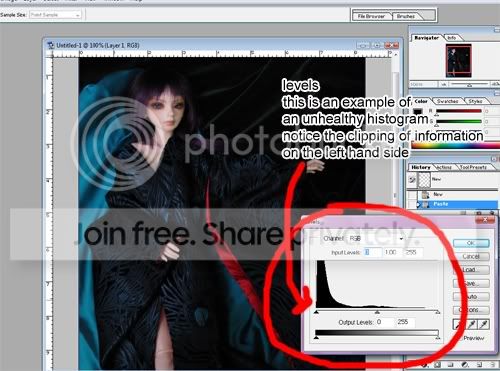Click the create new layer icon at palette bottom
The height and width of the screenshot is (371, 500).
(x=479, y=365)
